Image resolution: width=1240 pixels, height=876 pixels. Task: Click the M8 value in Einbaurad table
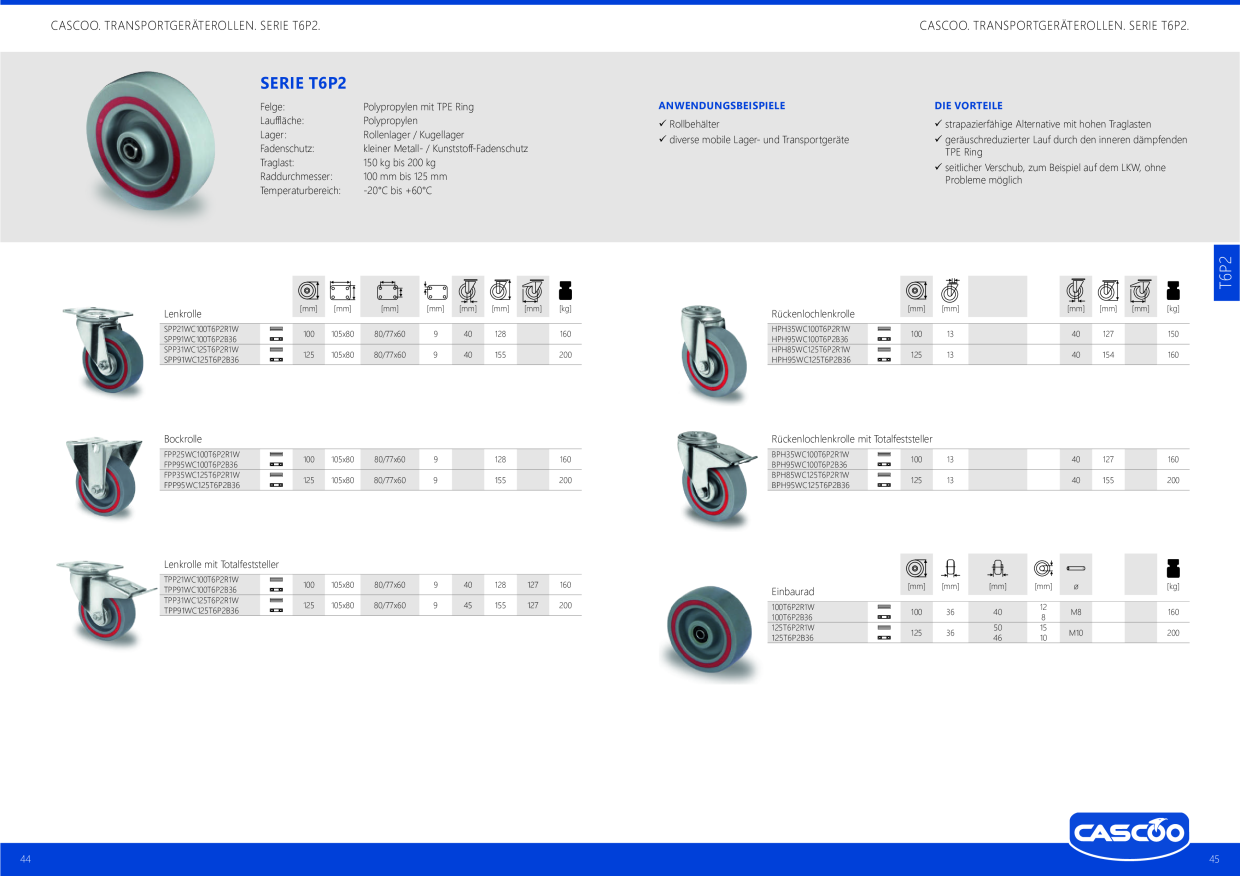pyautogui.click(x=1076, y=612)
